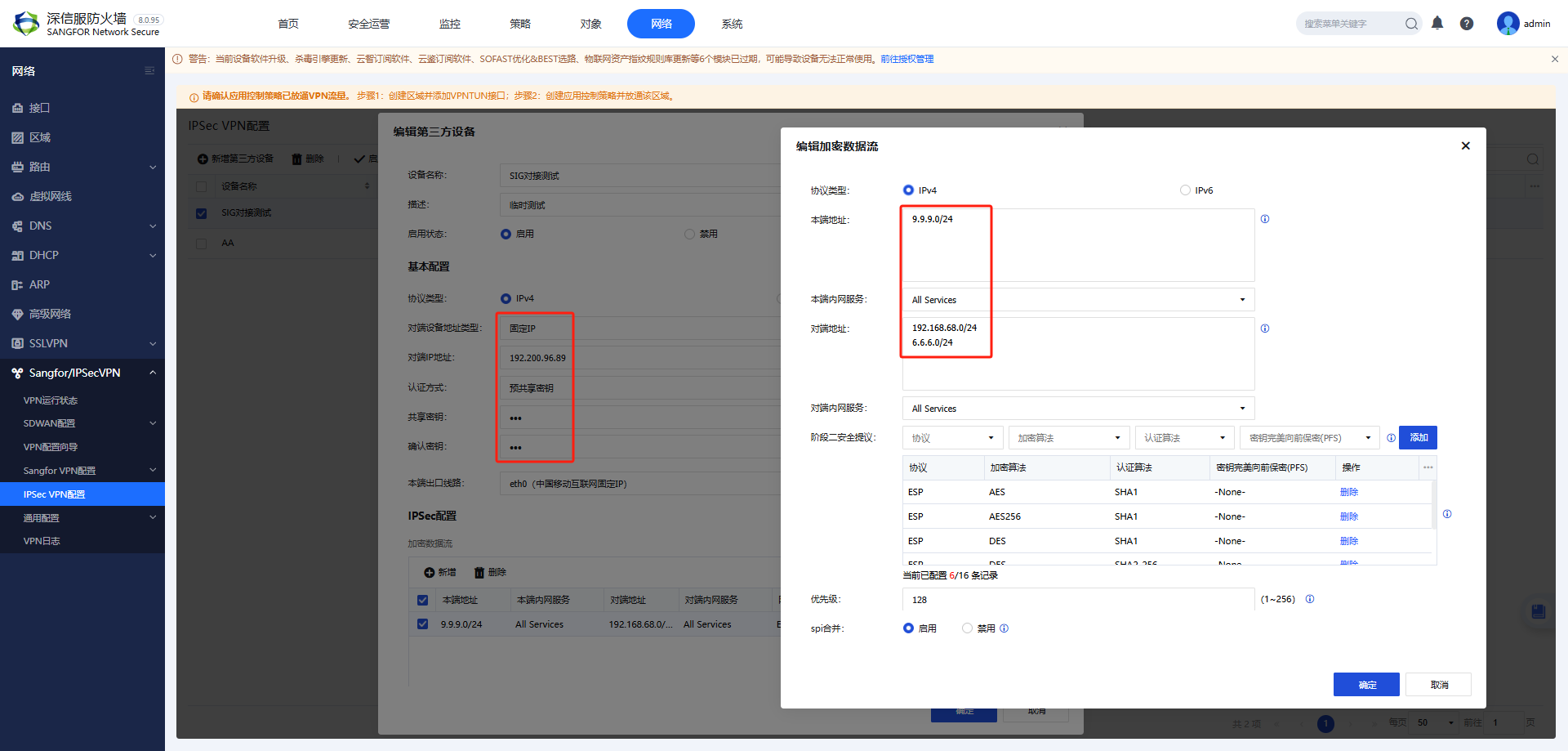Select 禁用 for 启用状态 in 编辑第三方设备
The height and width of the screenshot is (751, 1568).
(x=689, y=234)
